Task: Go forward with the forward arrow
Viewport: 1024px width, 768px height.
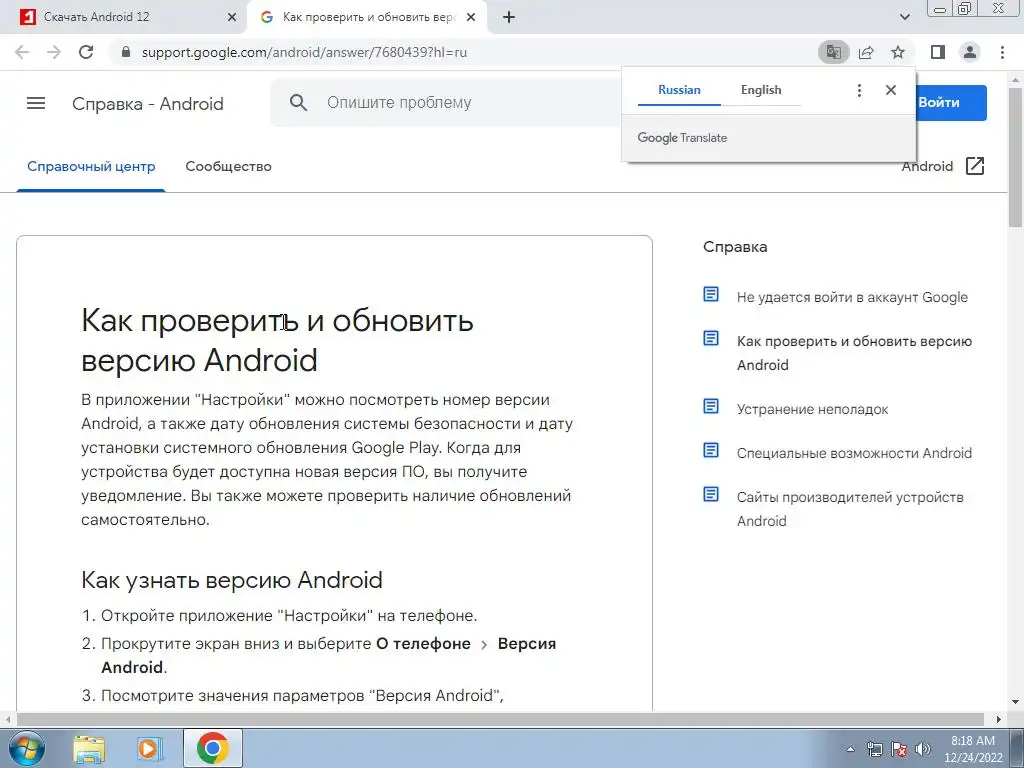Action: [54, 52]
